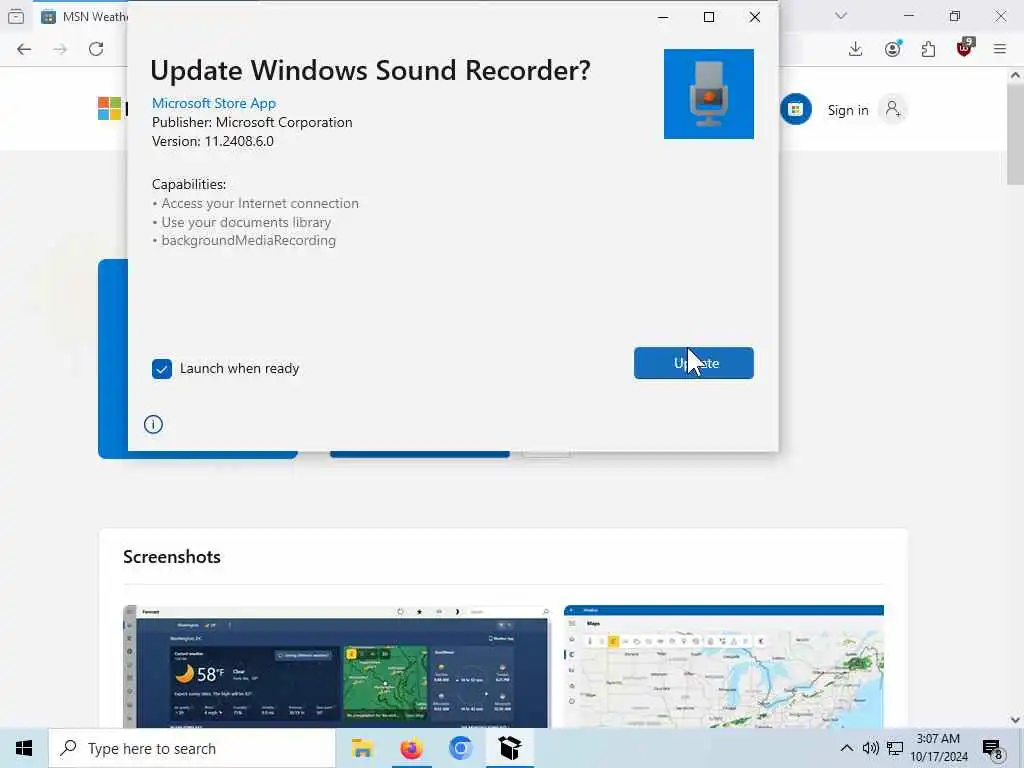Image resolution: width=1024 pixels, height=768 pixels.
Task: Open recent browsing tab icon at top-left
Action: (x=16, y=16)
